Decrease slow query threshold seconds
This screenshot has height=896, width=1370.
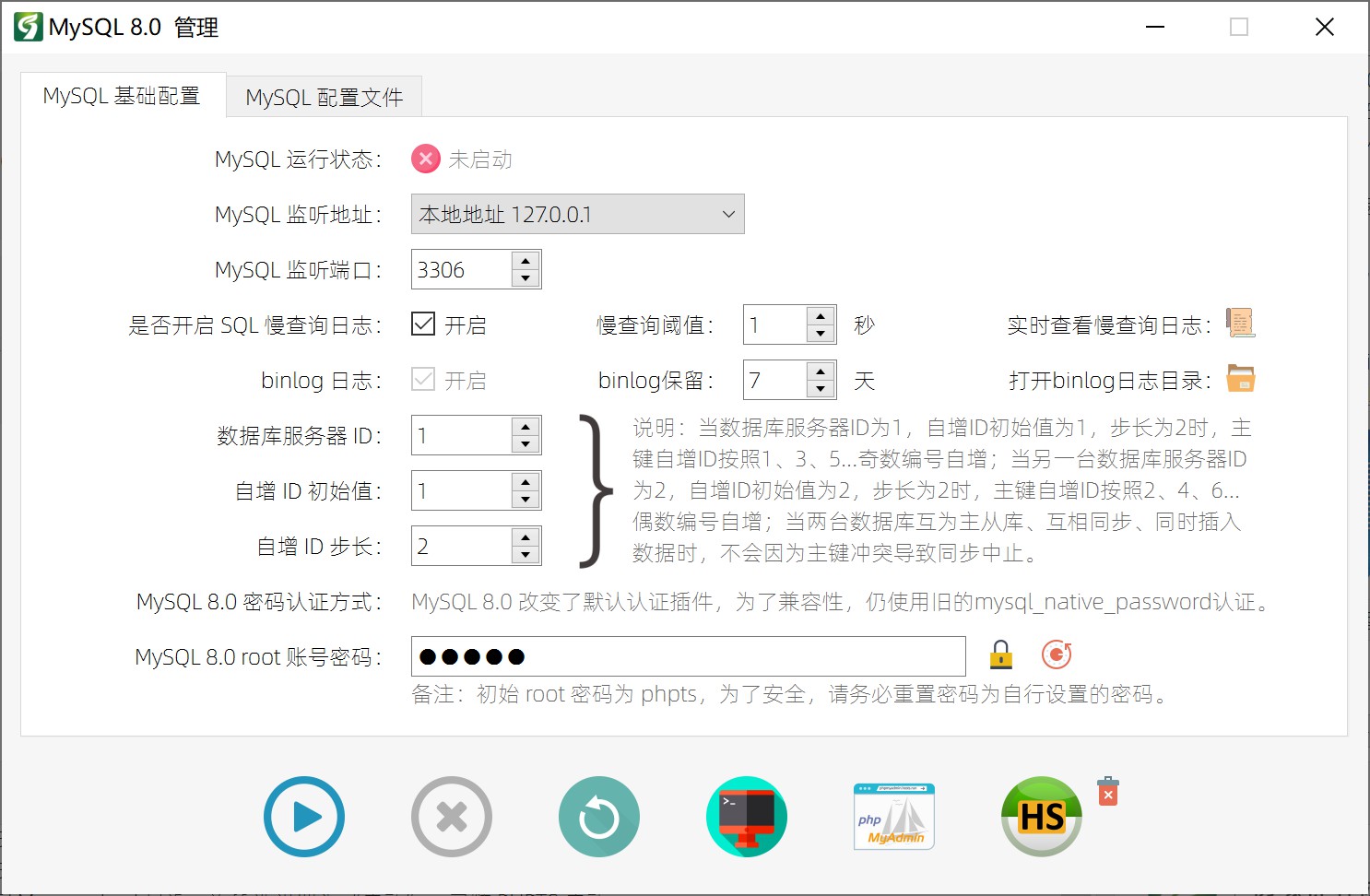click(821, 334)
